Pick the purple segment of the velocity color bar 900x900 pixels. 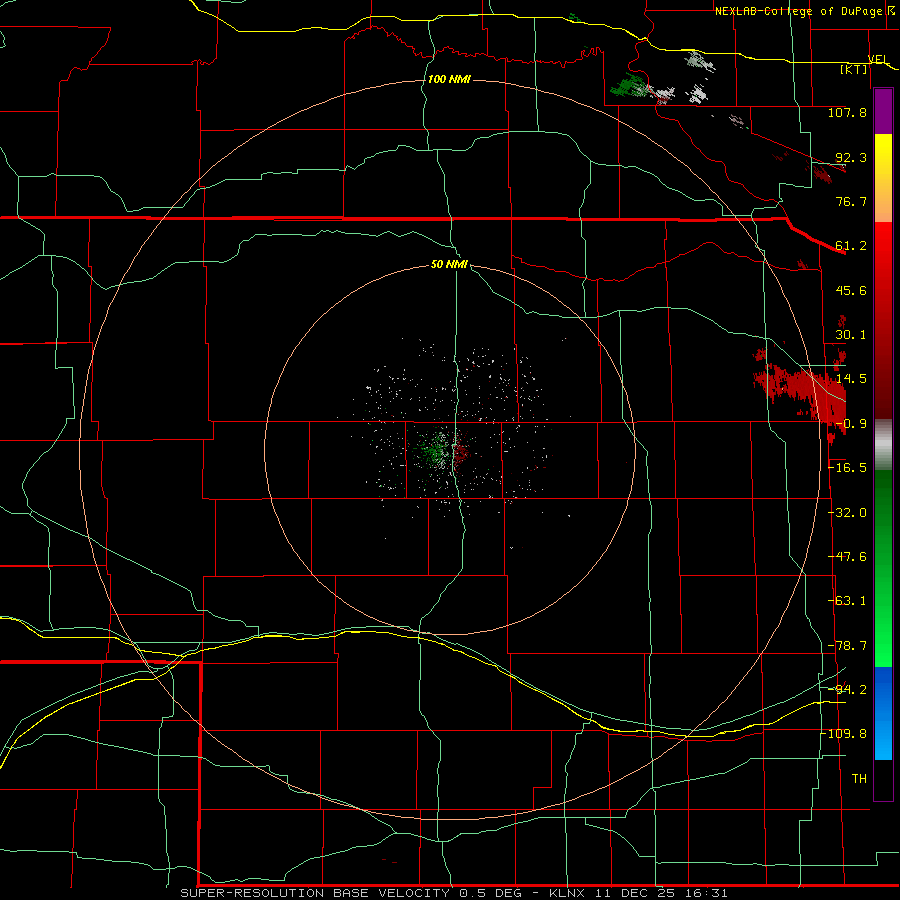point(883,111)
